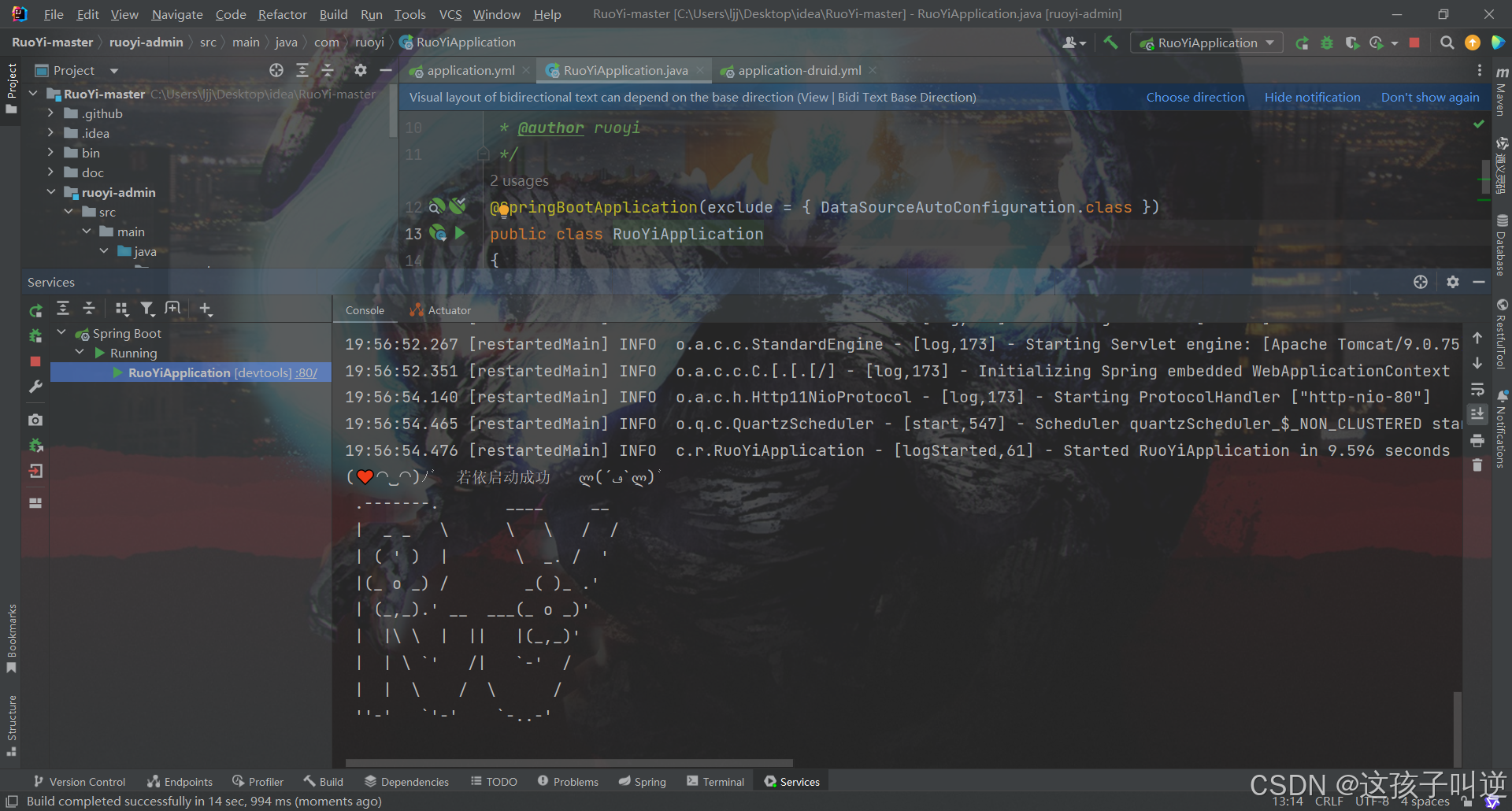Open the Terminal tool window tab
1512x811 pixels.
[x=715, y=781]
